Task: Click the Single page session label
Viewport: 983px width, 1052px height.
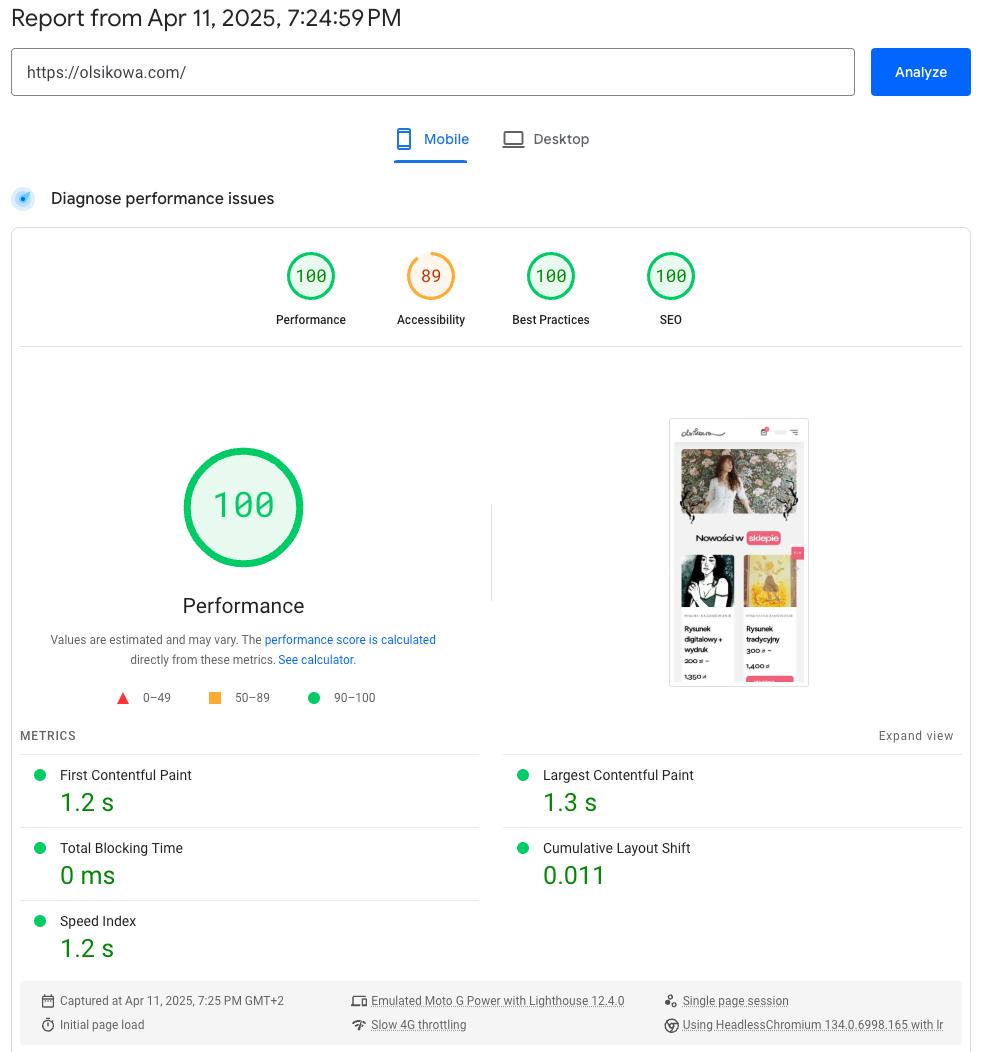Action: tap(735, 1001)
